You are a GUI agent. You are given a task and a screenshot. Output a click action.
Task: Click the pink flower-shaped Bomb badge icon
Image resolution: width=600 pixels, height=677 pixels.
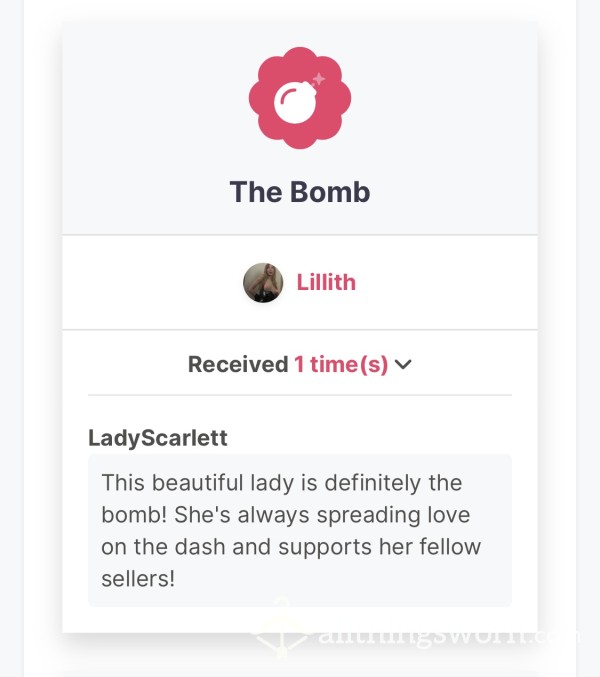coord(300,98)
